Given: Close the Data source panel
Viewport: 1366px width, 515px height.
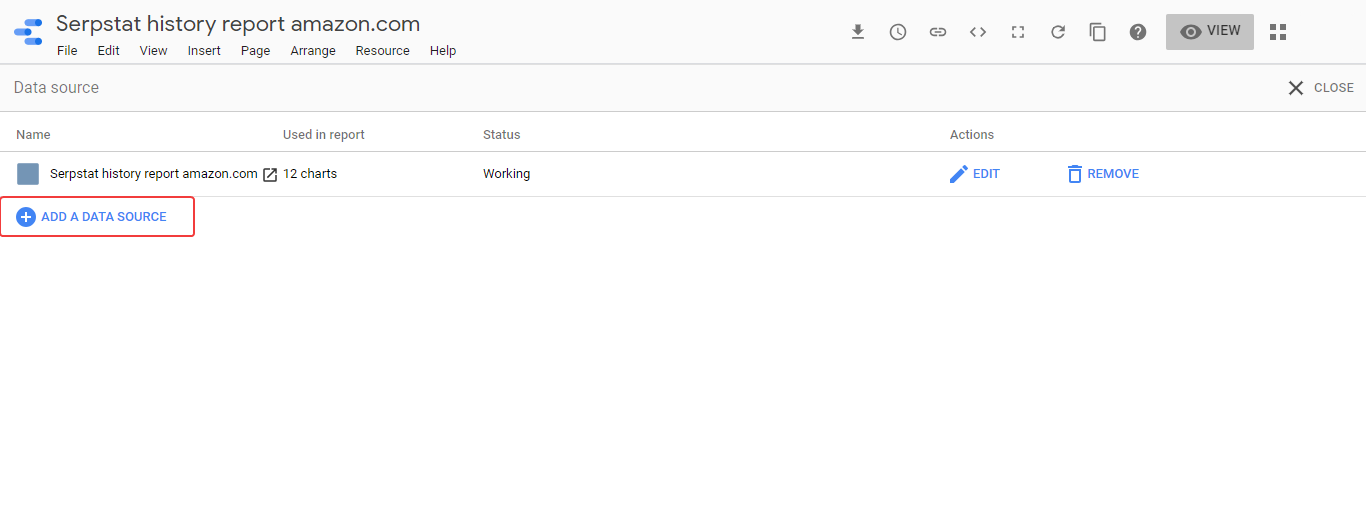Looking at the screenshot, I should (1321, 88).
